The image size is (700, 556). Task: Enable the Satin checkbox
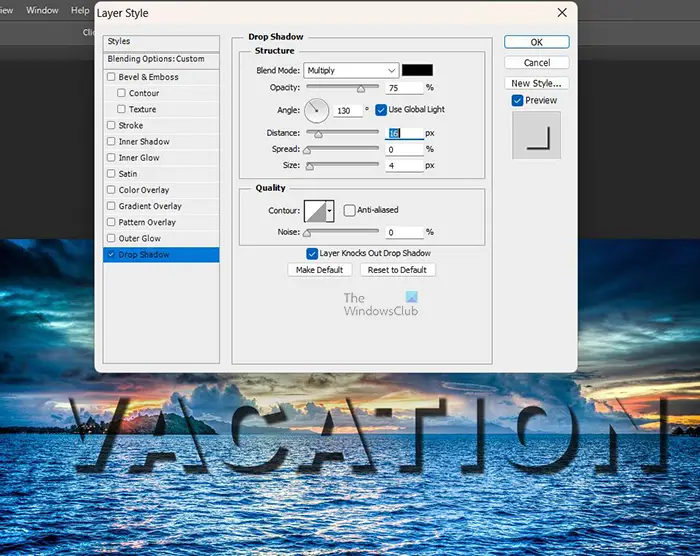point(111,173)
